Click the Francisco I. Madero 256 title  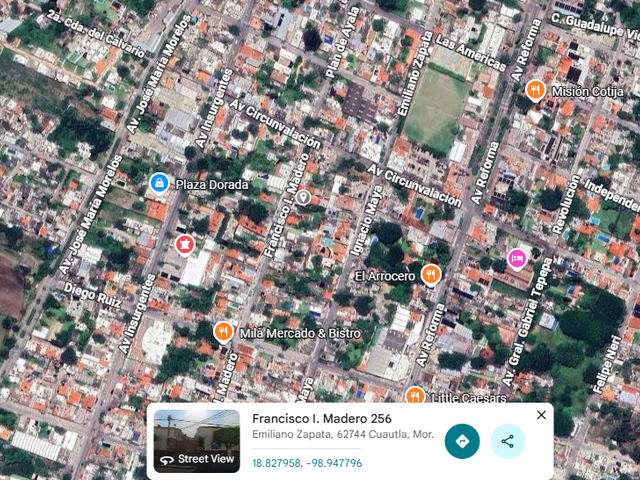point(322,418)
